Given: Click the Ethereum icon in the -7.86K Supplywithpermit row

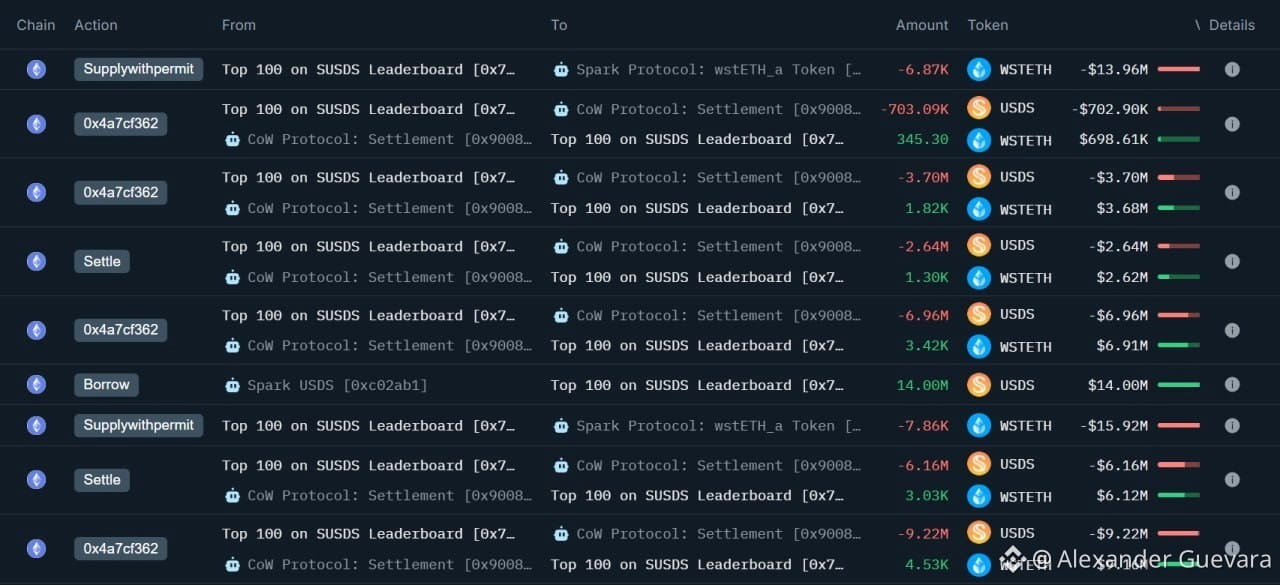Looking at the screenshot, I should (36, 425).
